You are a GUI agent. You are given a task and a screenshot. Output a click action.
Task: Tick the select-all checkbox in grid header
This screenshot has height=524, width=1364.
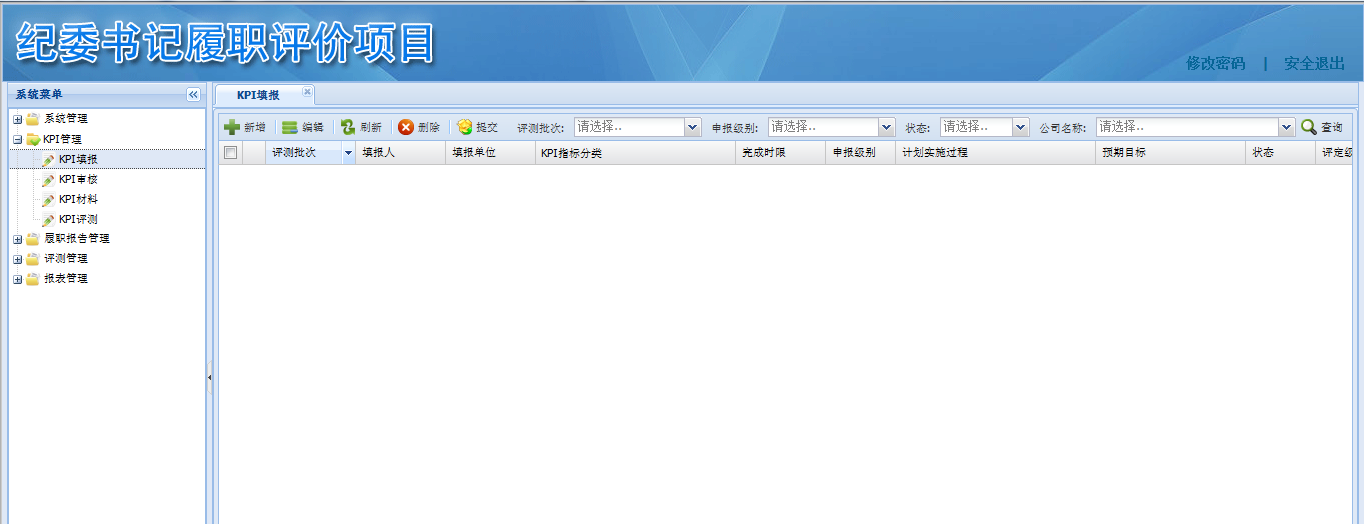tap(231, 153)
